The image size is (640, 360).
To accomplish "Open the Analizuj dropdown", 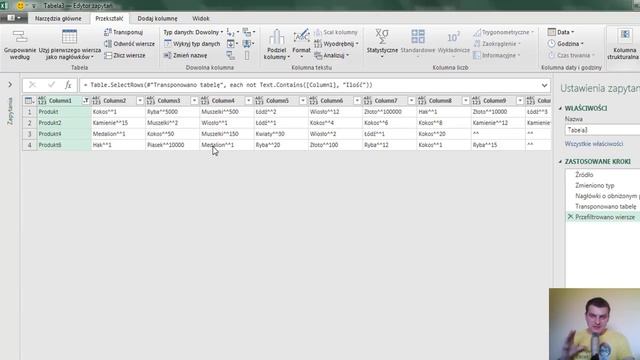I will pyautogui.click(x=332, y=55).
